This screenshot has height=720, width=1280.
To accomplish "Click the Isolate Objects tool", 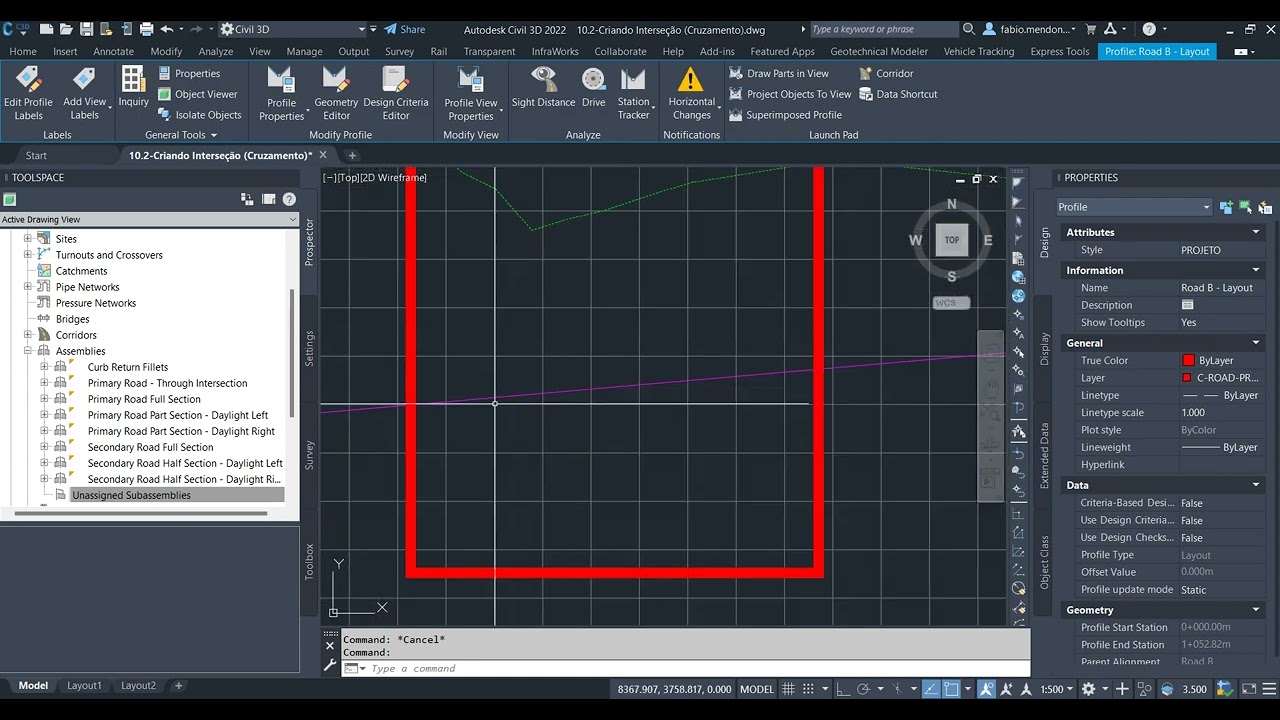I will coord(199,115).
